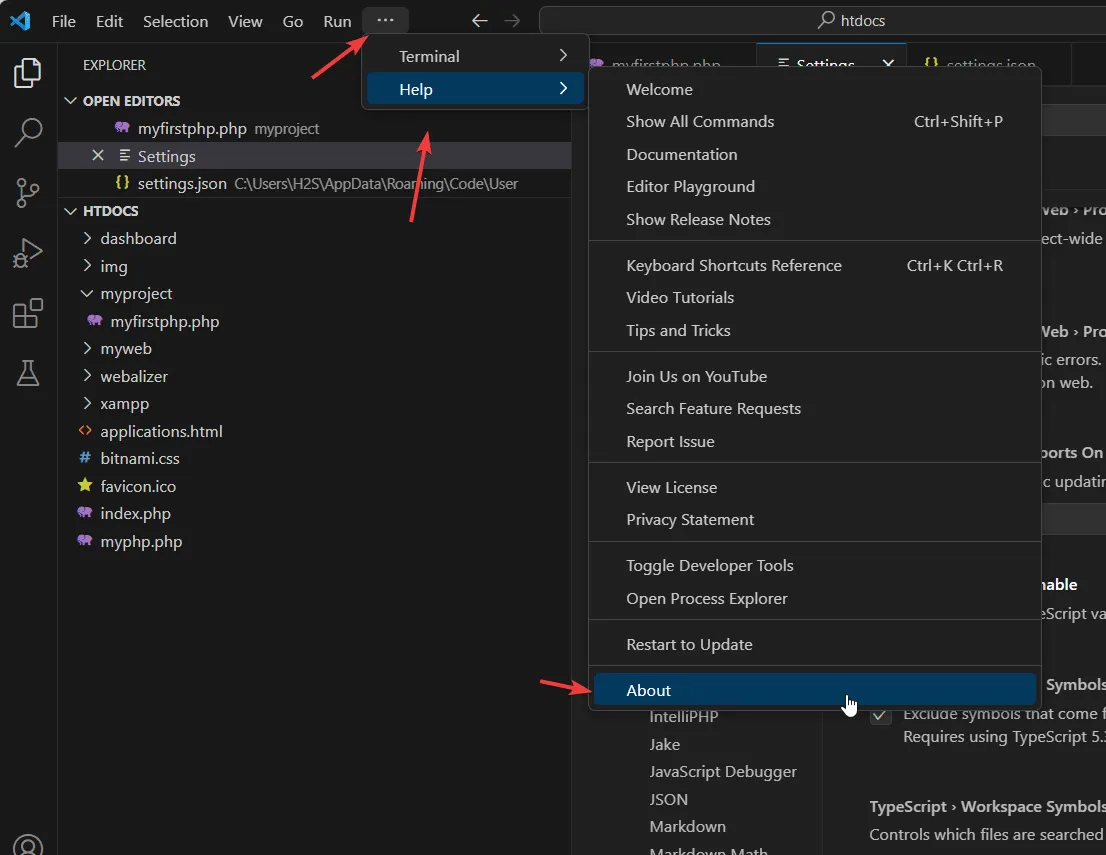Screen dimensions: 1106x855
Task: Choose Show All Commands
Action: pos(815,121)
